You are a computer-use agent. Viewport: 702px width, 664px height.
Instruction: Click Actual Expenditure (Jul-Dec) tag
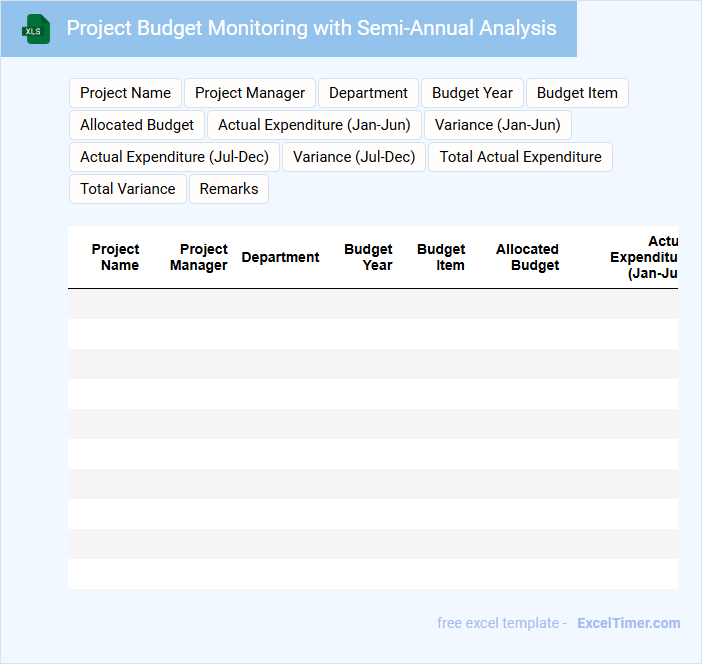click(x=174, y=157)
